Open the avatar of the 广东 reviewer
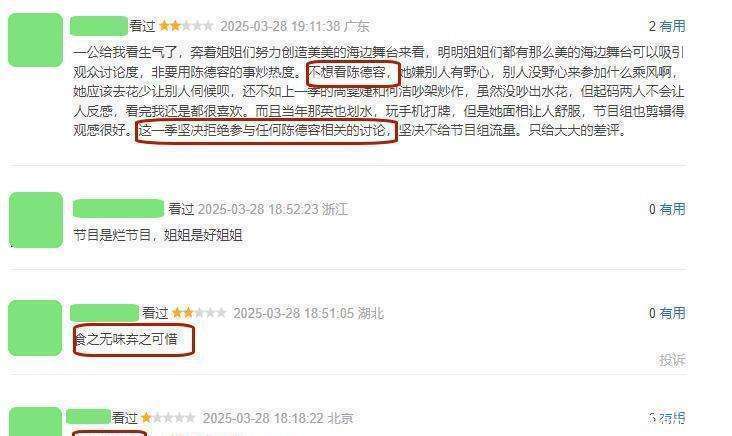This screenshot has height=436, width=732. 35,40
